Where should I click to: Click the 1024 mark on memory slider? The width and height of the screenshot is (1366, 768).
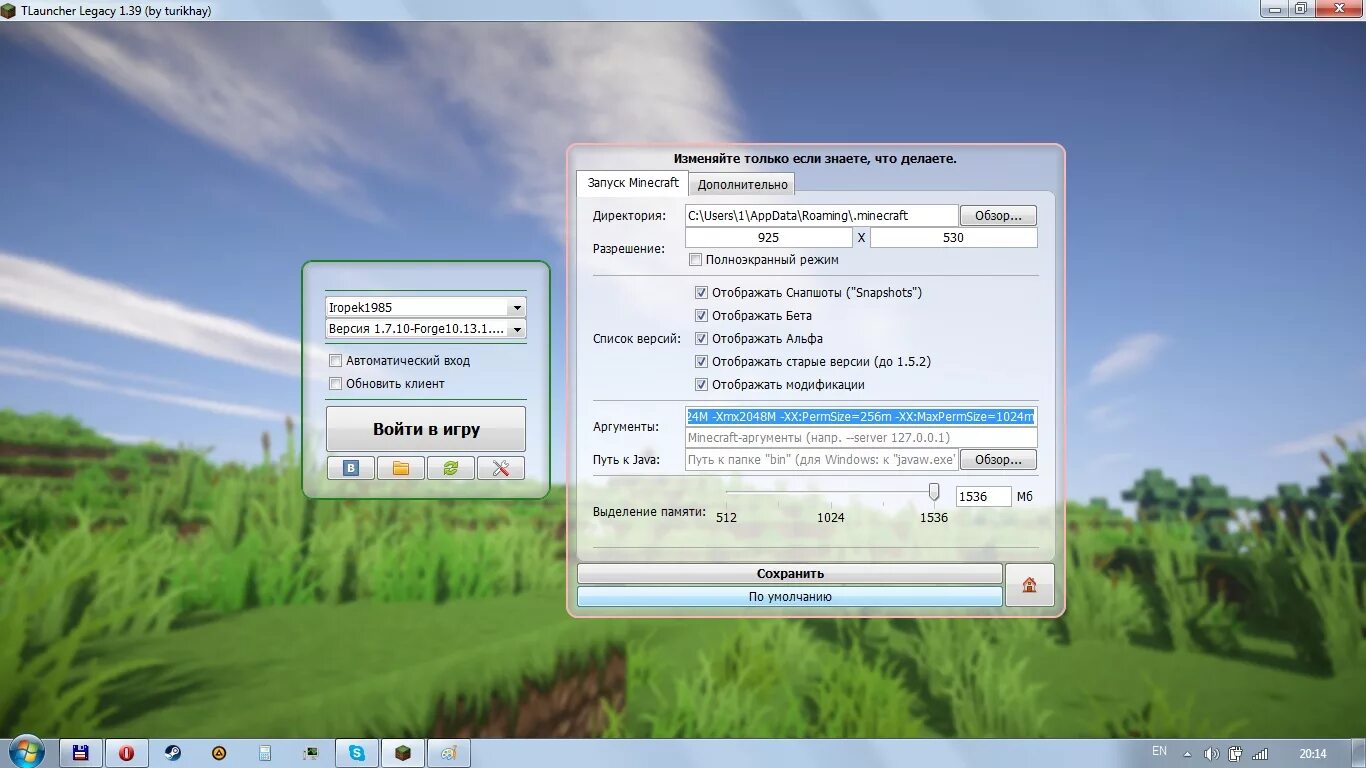pyautogui.click(x=830, y=517)
